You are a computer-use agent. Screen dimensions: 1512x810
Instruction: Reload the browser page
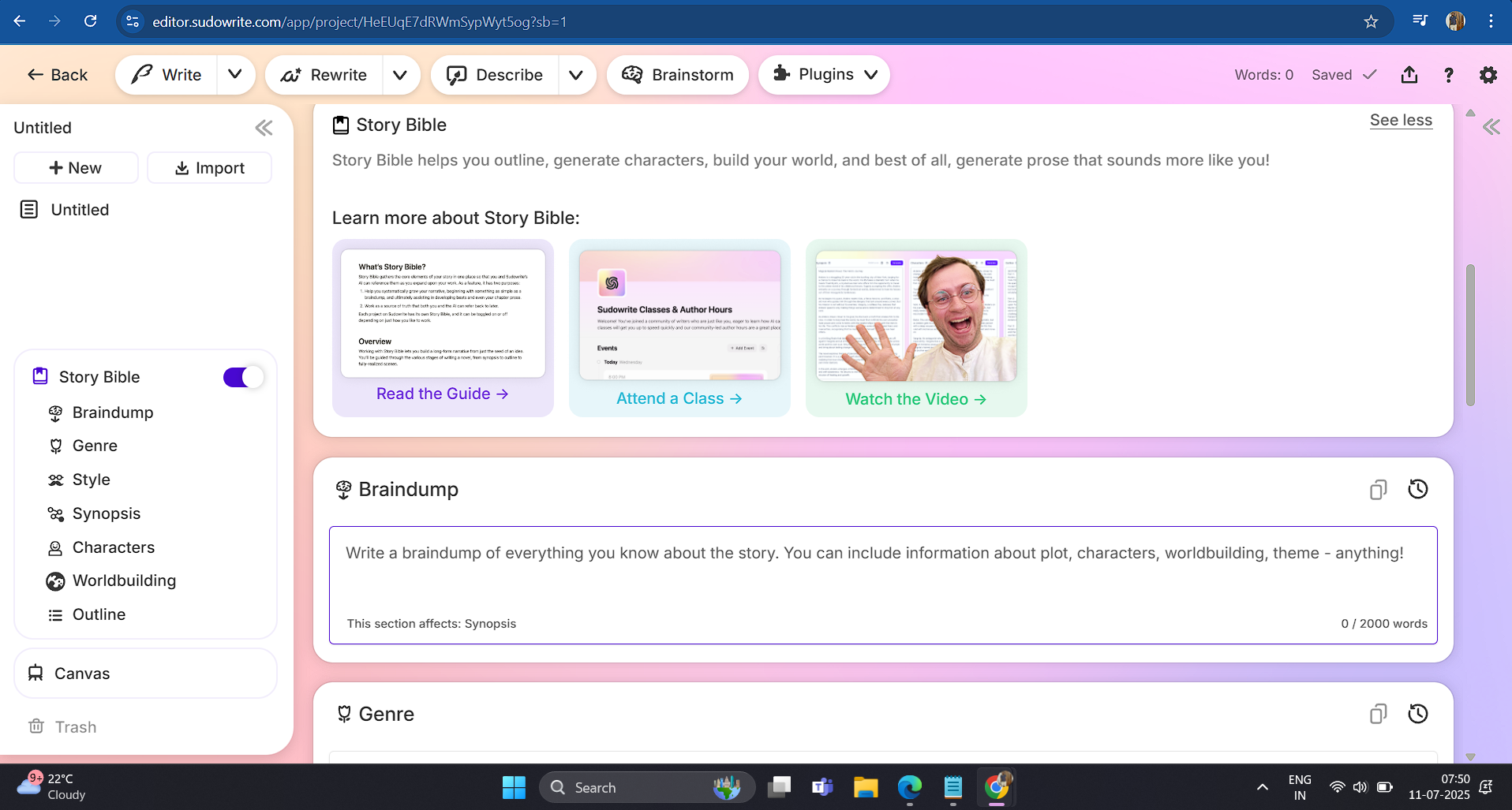coord(91,21)
